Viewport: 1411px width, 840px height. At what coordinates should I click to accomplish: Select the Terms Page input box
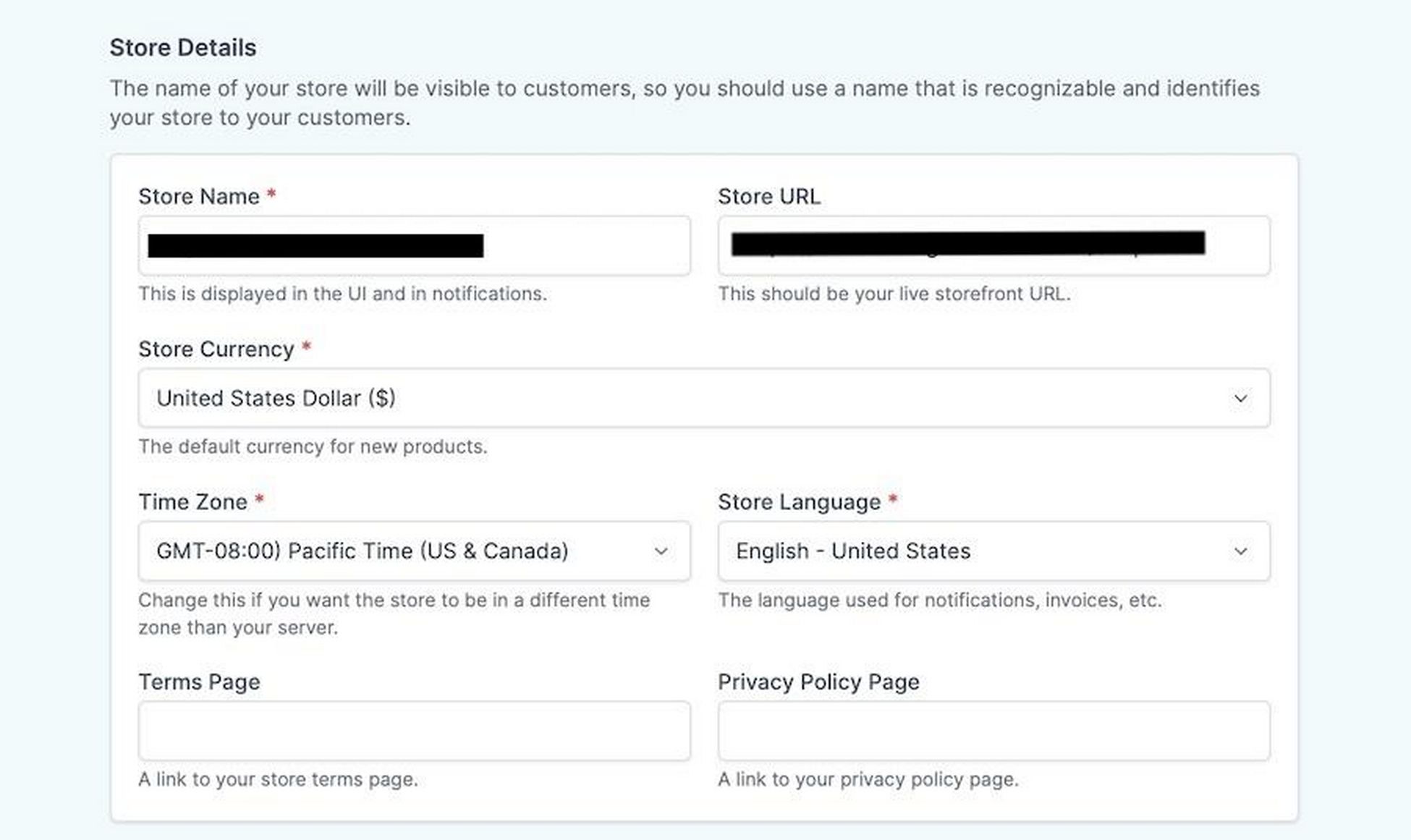(x=414, y=731)
